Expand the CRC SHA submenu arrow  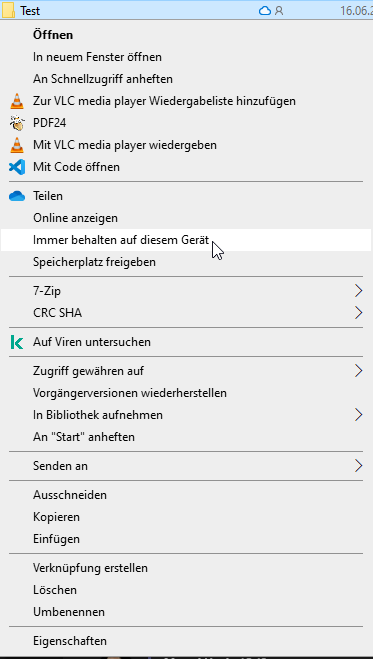358,313
